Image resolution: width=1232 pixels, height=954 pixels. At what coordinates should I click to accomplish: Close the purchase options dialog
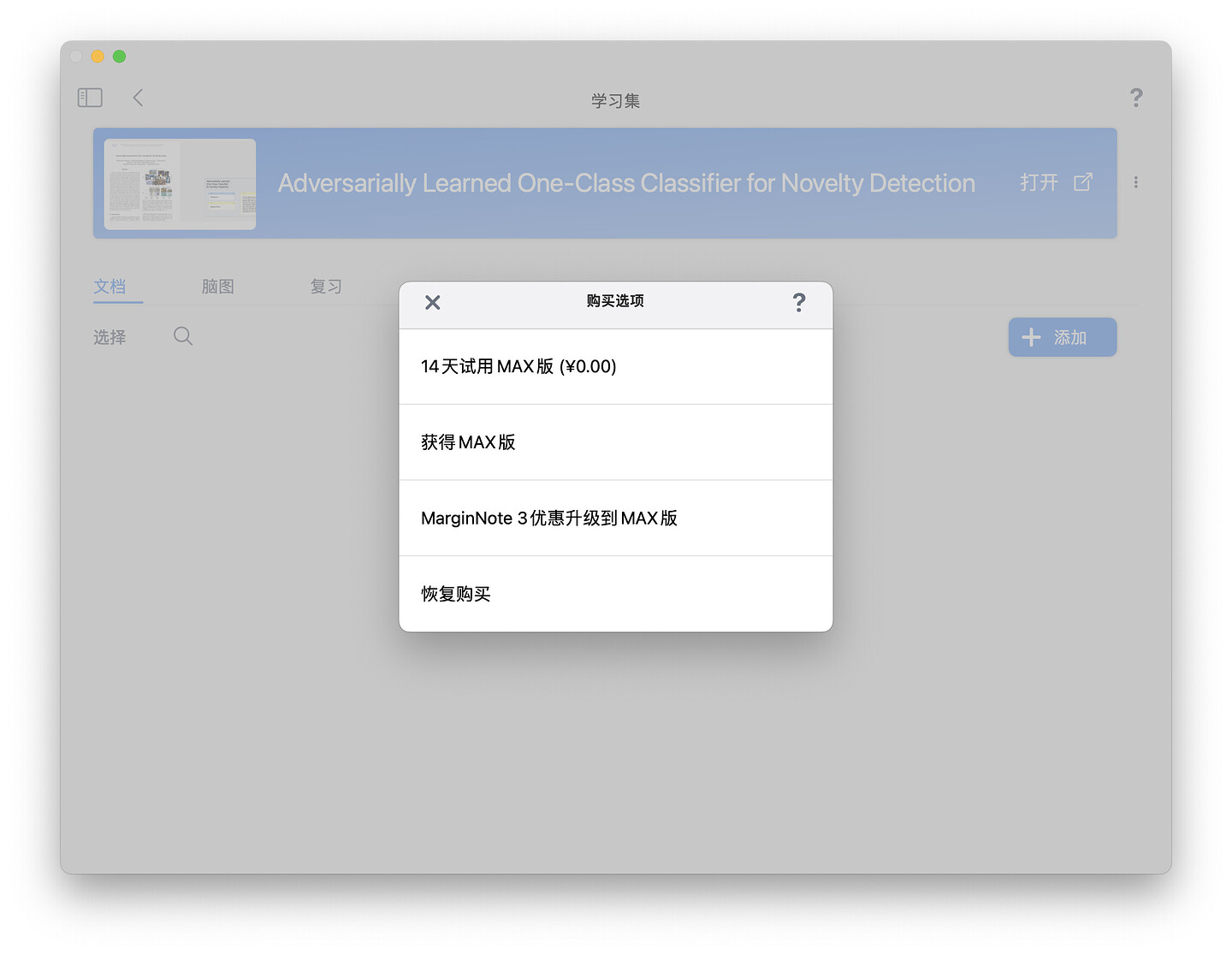click(433, 302)
